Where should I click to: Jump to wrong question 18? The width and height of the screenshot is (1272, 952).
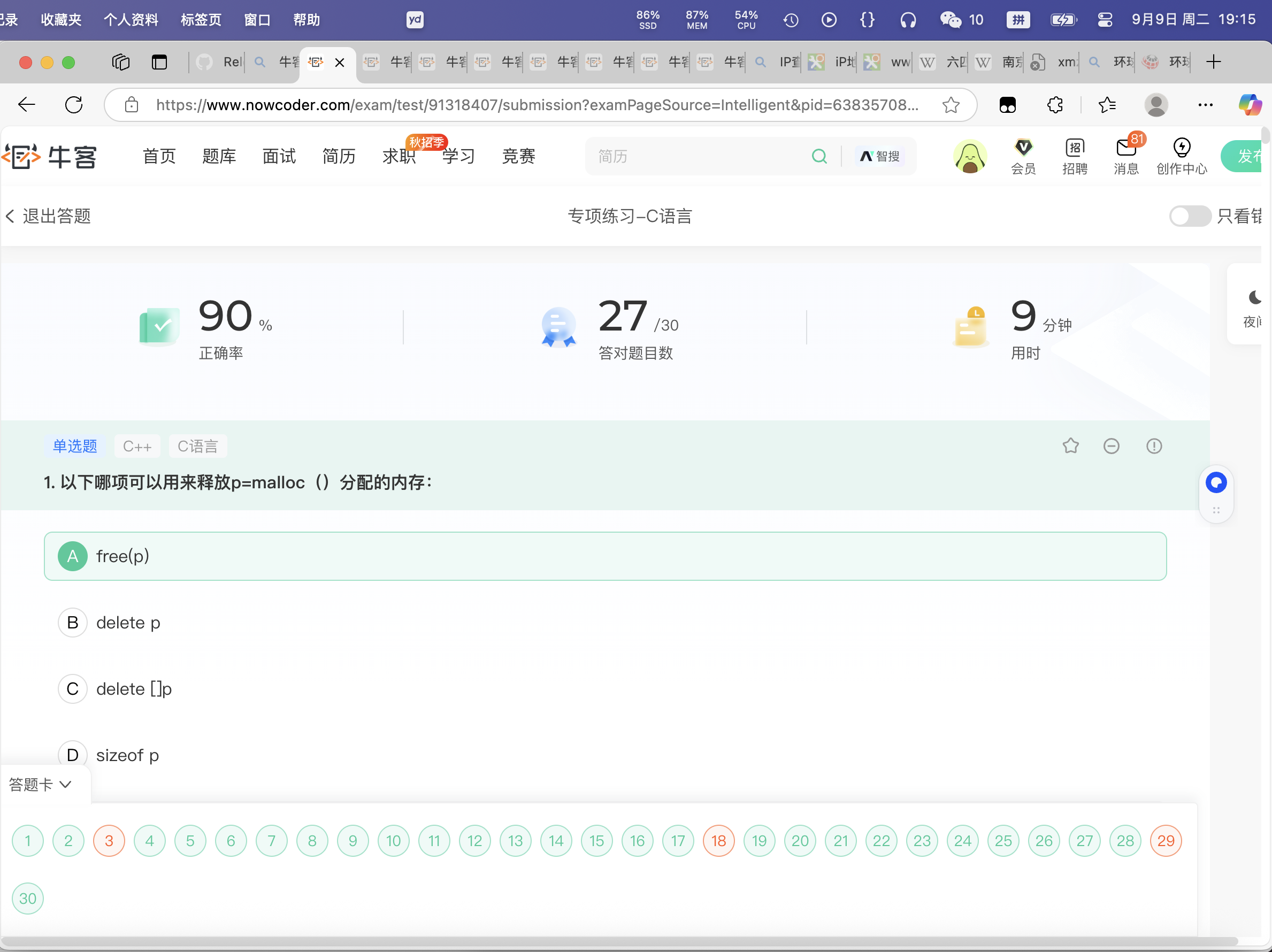(718, 840)
